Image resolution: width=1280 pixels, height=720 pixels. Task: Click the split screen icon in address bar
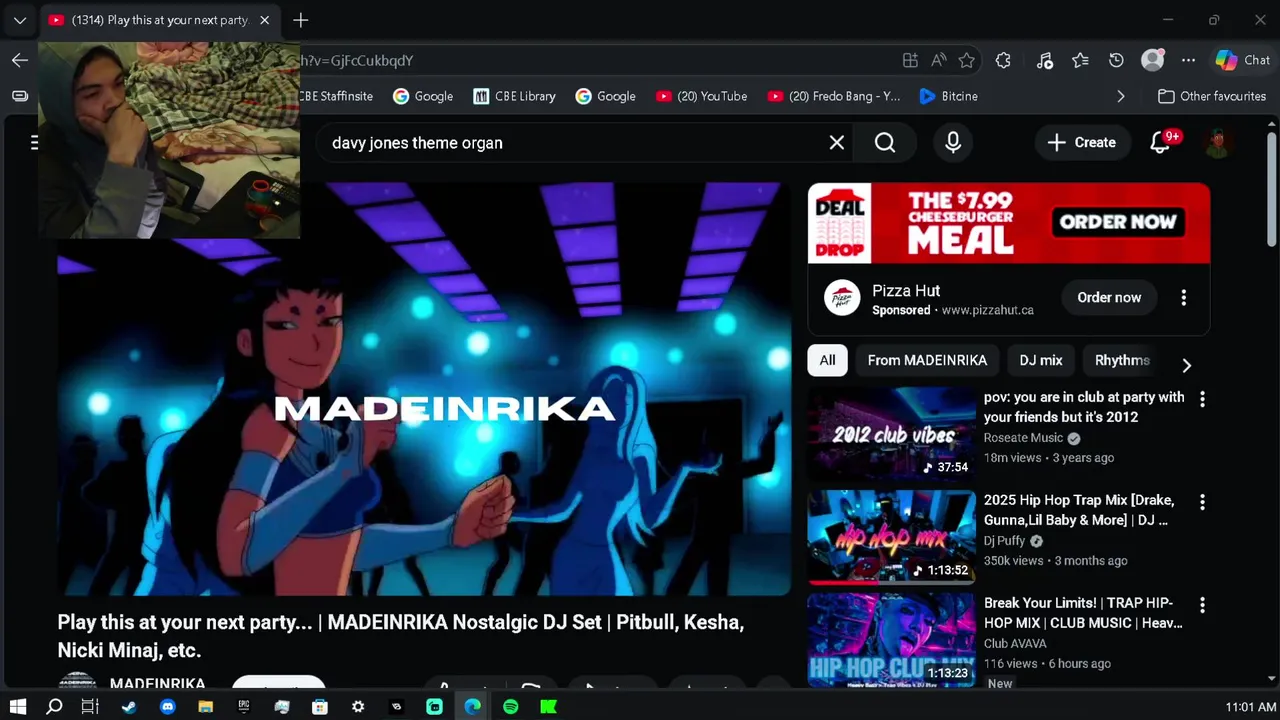coord(910,60)
